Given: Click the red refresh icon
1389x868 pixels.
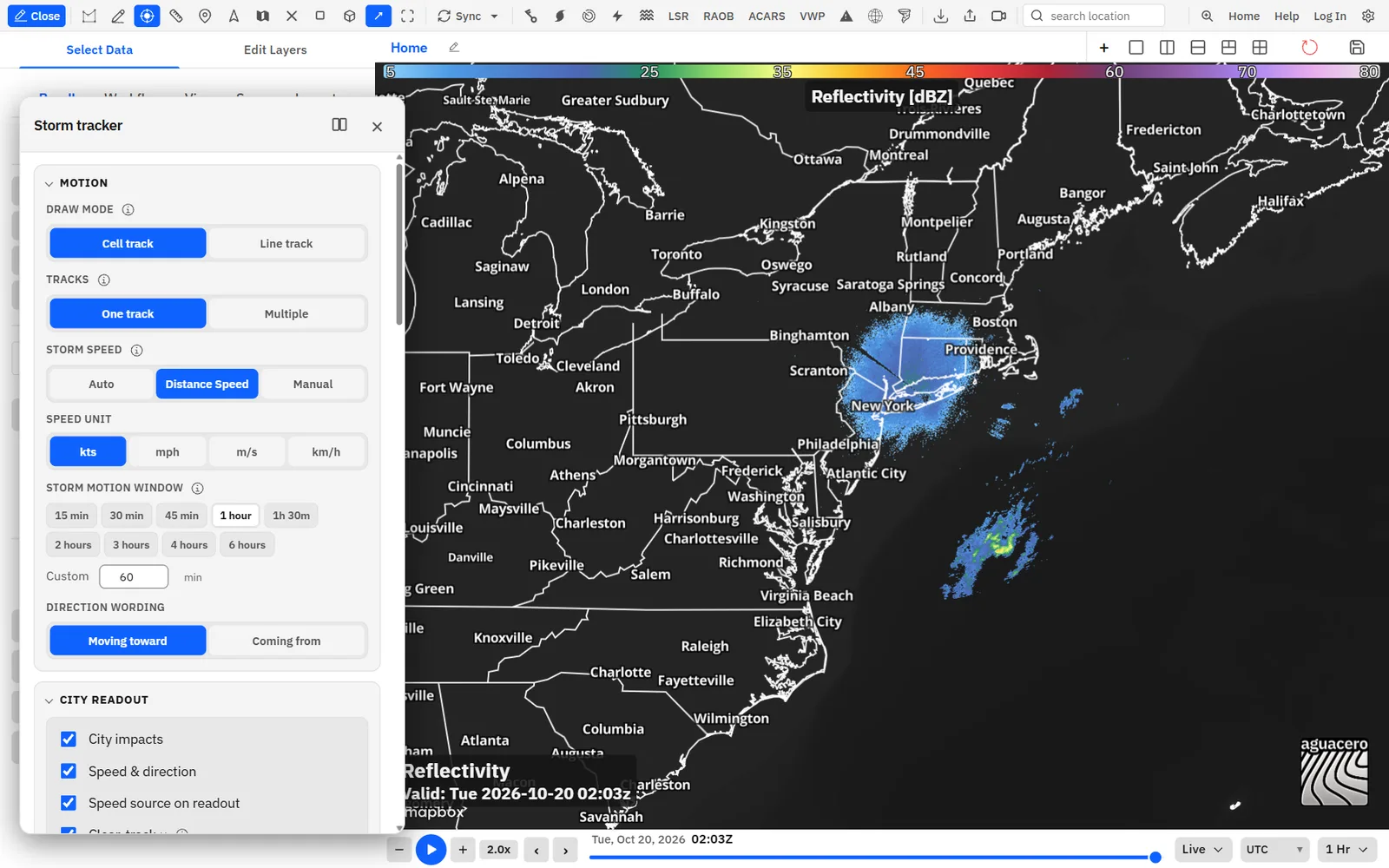Looking at the screenshot, I should 1309,48.
